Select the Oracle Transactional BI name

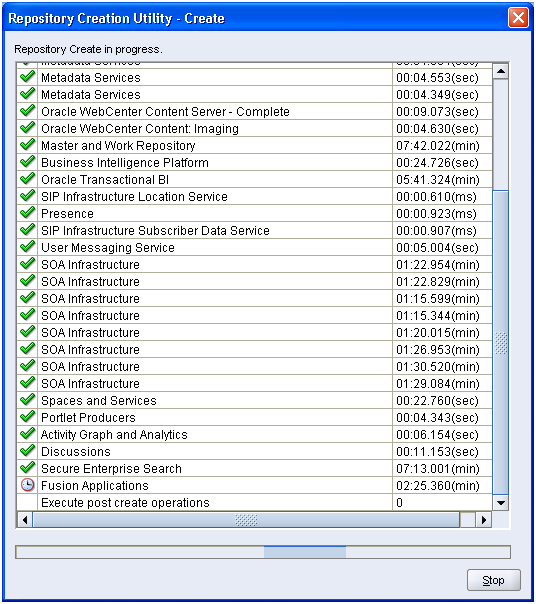click(105, 180)
